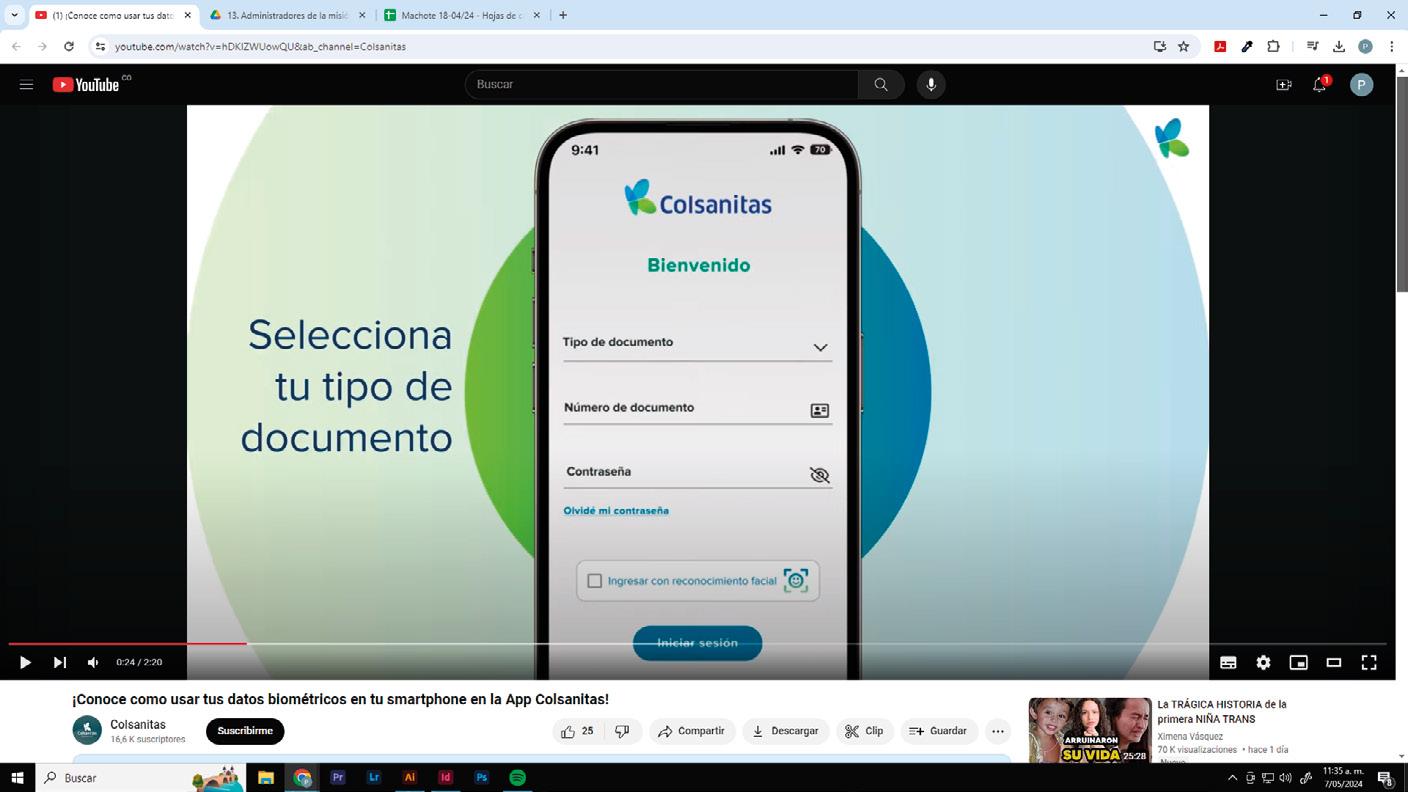Open the Adobe Acrobat extension
The height and width of the screenshot is (792, 1408).
[1220, 46]
